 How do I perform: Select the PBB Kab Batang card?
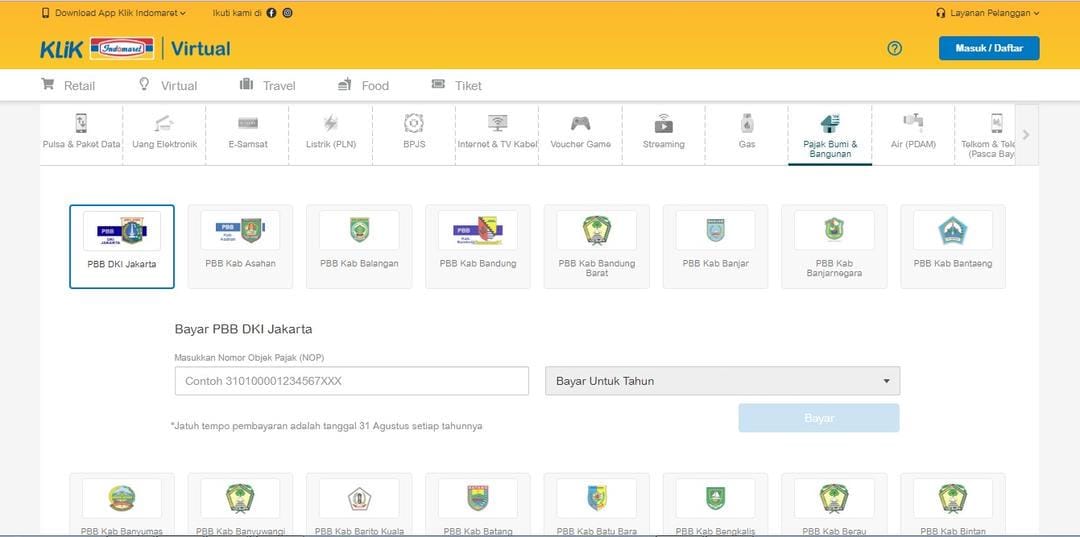click(x=478, y=504)
